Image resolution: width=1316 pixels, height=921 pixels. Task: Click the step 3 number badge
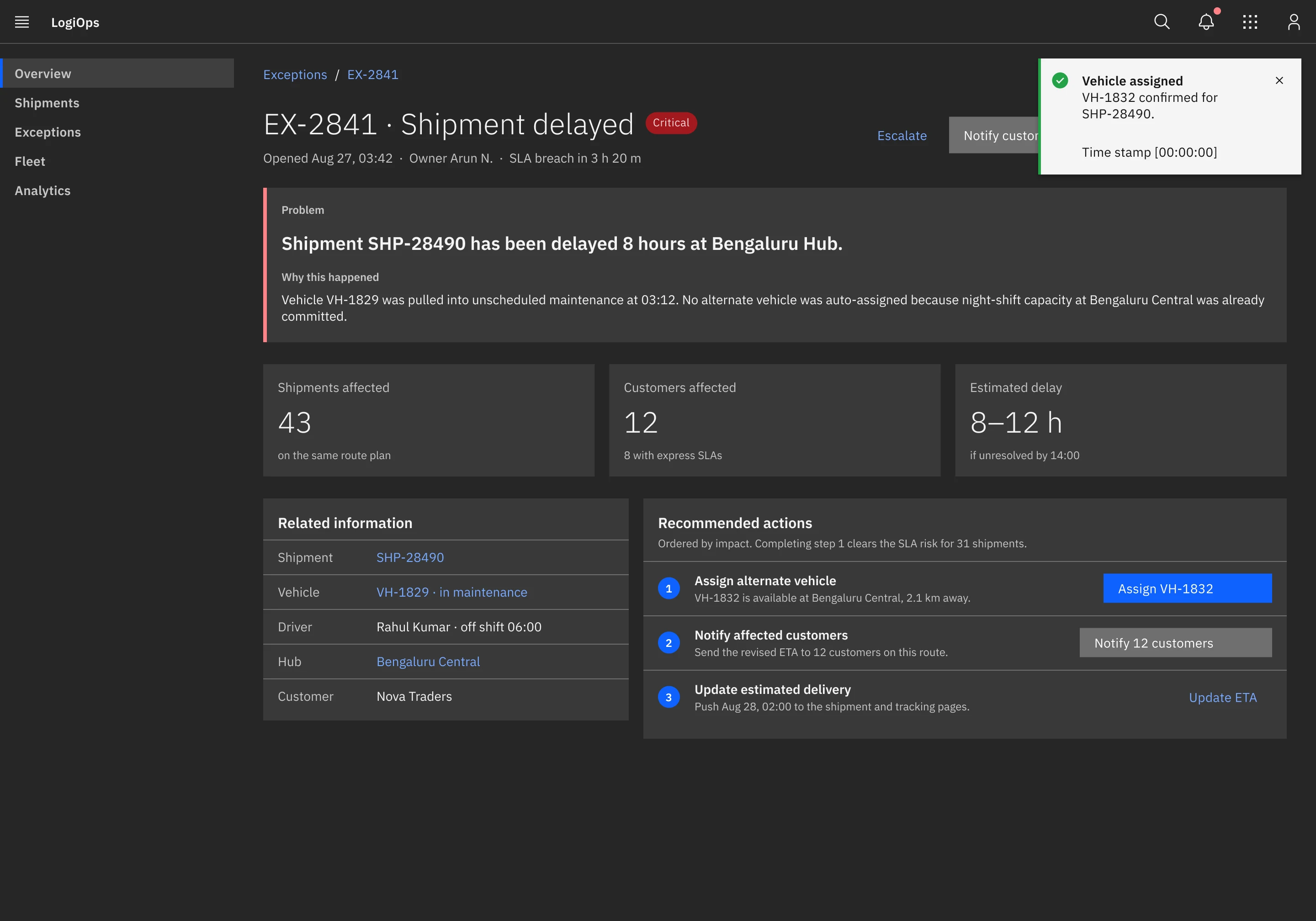[669, 698]
